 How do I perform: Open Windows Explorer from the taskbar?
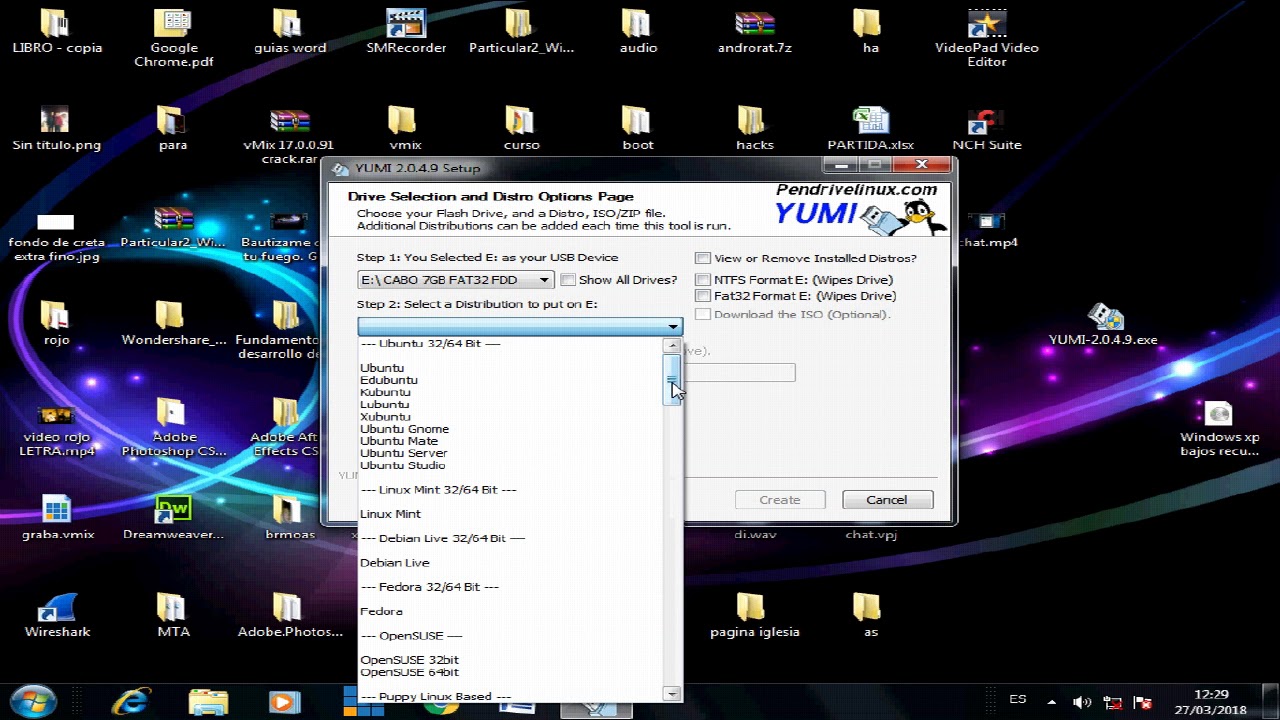pyautogui.click(x=208, y=702)
